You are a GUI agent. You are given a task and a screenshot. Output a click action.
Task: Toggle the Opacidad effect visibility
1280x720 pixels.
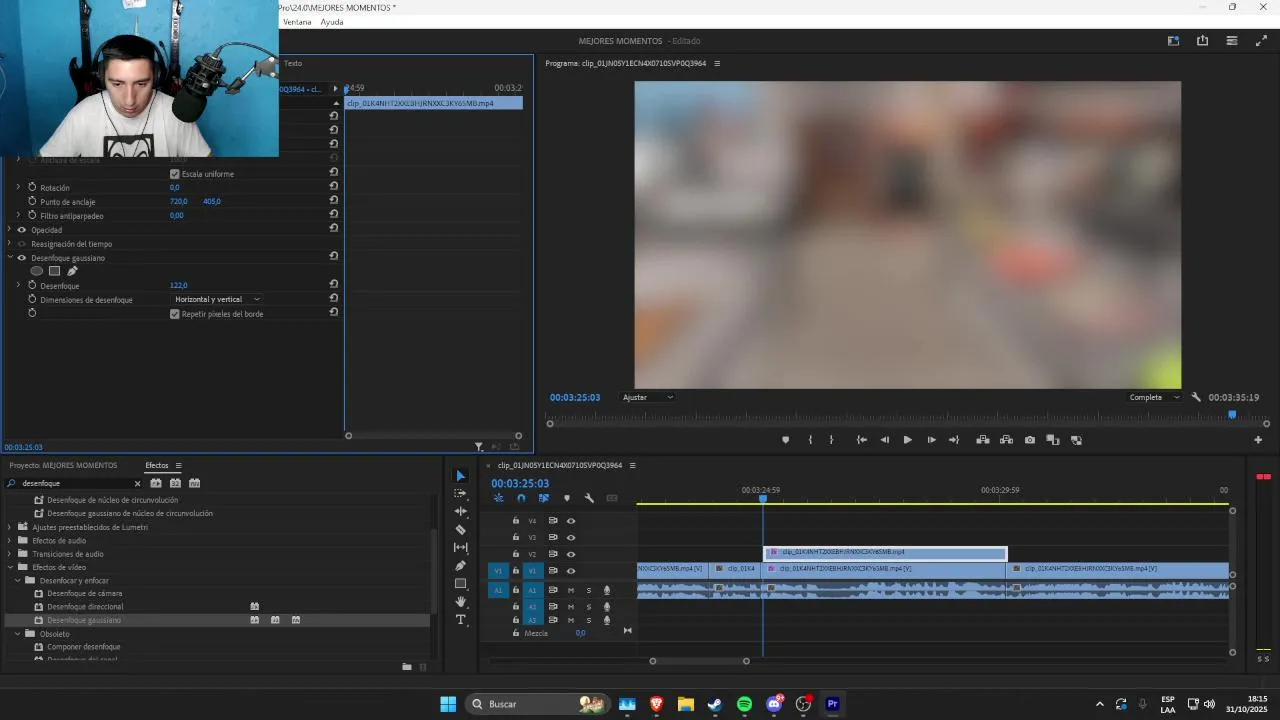22,230
